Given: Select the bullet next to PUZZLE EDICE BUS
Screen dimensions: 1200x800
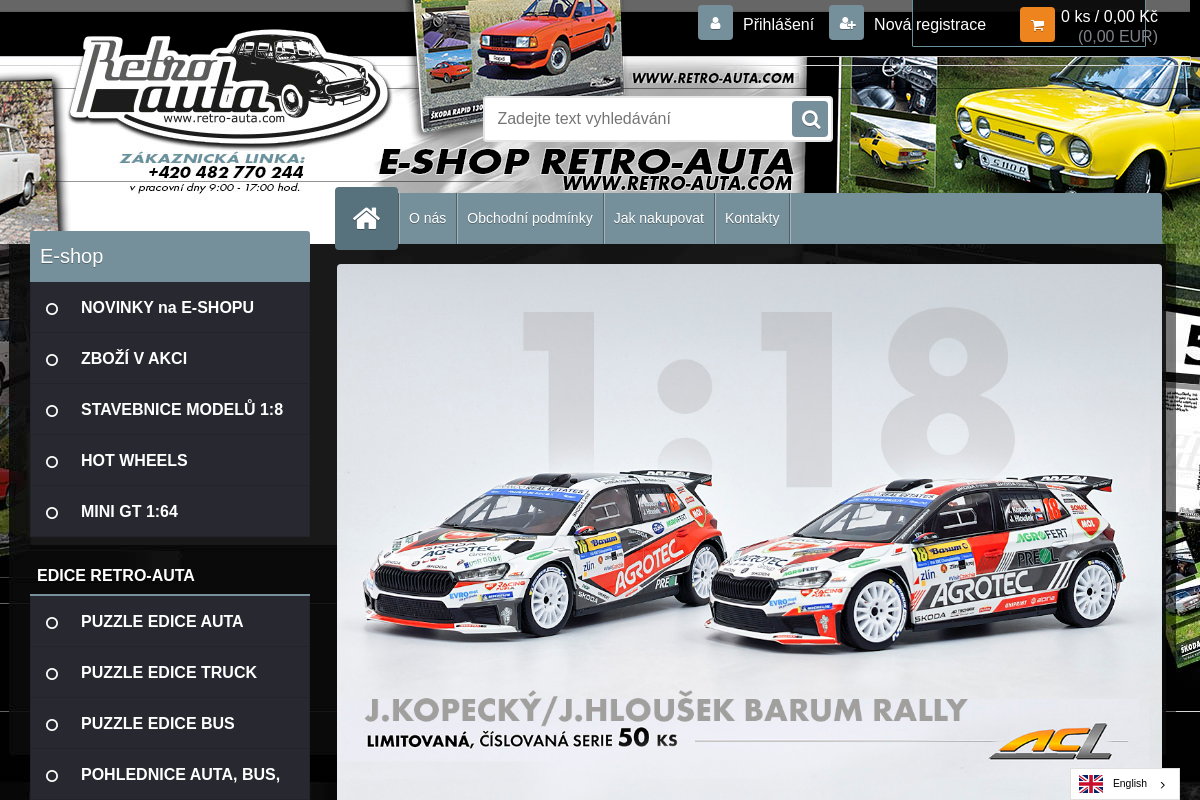Looking at the screenshot, I should pos(52,724).
